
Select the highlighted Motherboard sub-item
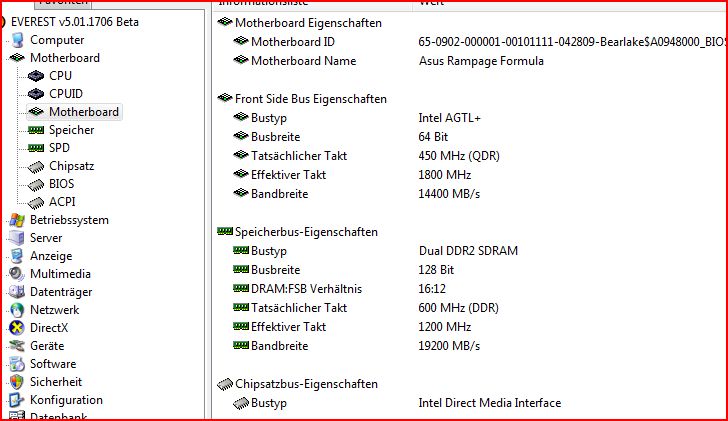click(84, 112)
